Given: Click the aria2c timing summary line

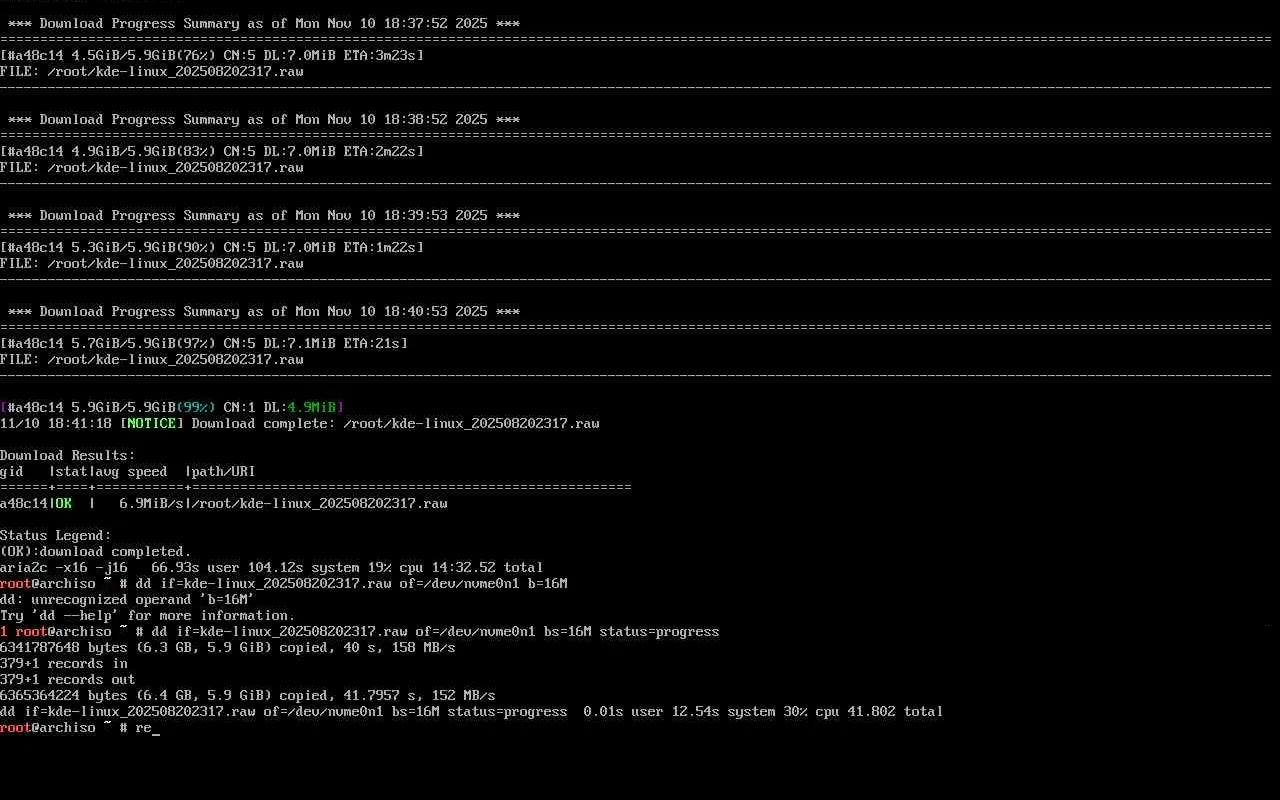Looking at the screenshot, I should point(271,567).
